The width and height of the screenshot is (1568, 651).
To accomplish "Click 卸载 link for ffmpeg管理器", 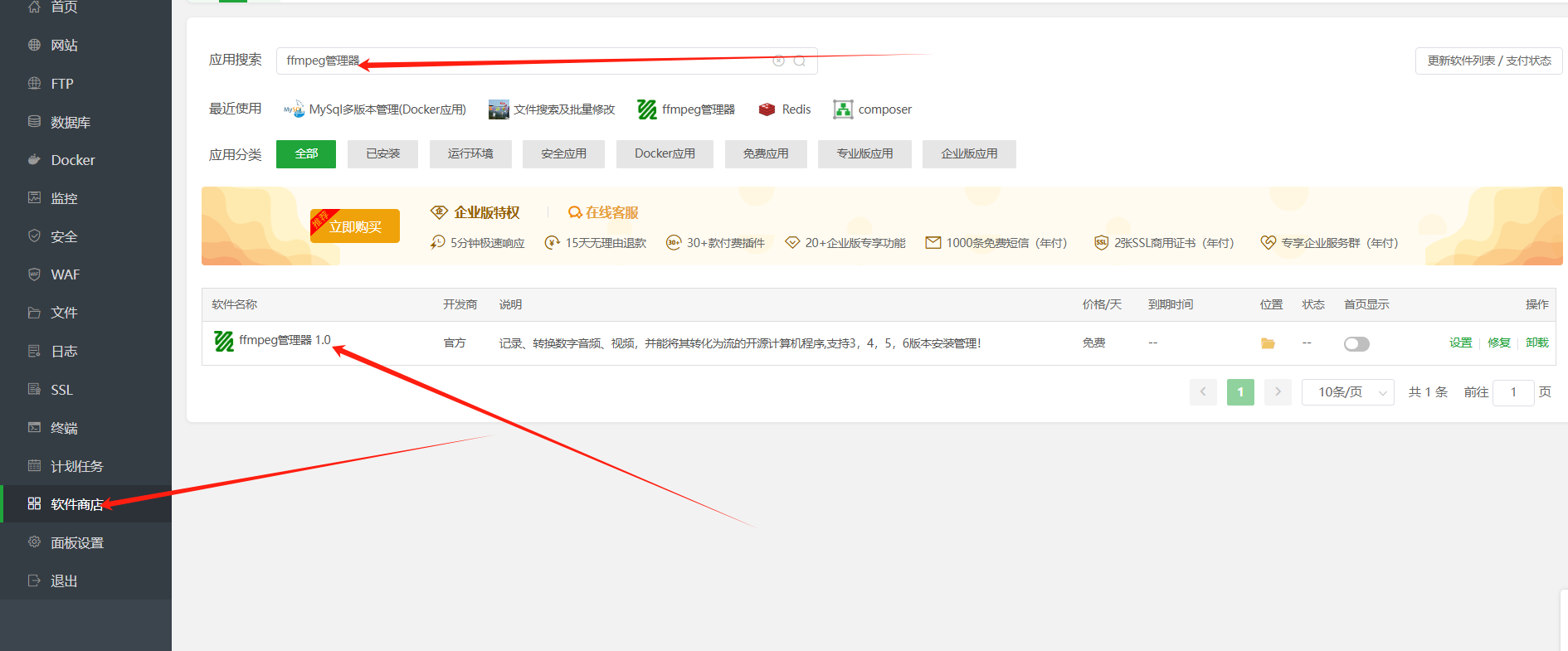I will coord(1536,343).
